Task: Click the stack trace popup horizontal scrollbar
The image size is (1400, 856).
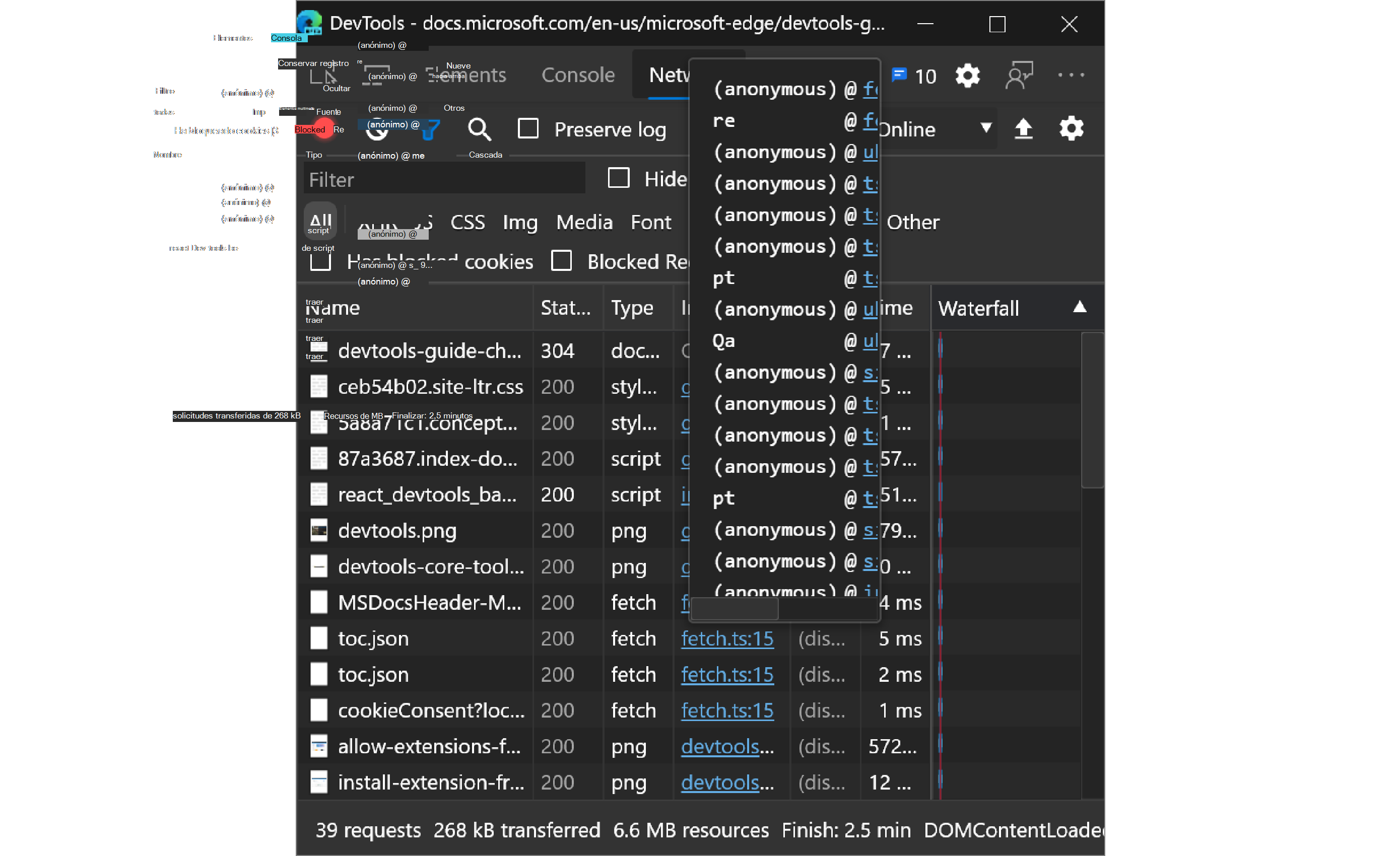Action: click(735, 609)
